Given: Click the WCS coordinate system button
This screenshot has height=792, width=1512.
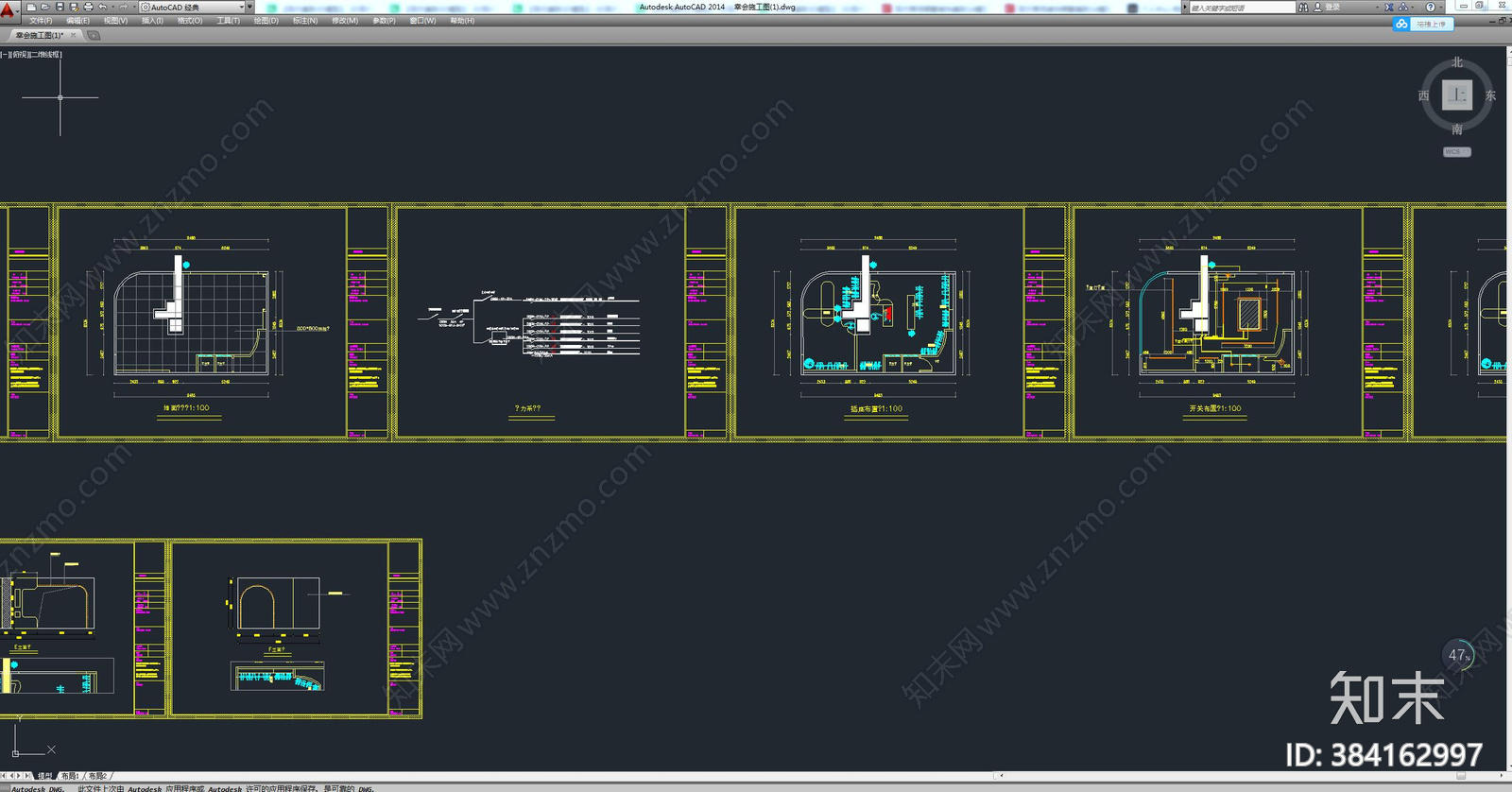Looking at the screenshot, I should click(1456, 152).
